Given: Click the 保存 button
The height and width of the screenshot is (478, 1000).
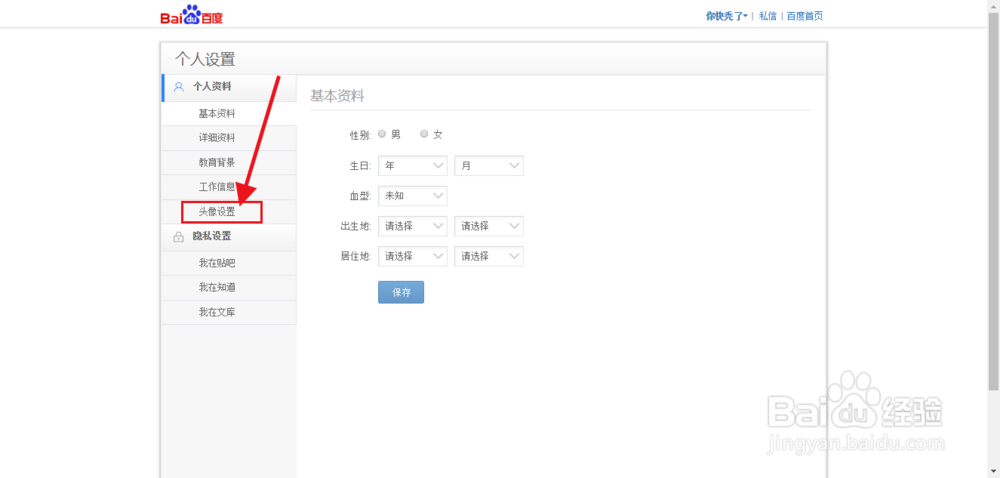Looking at the screenshot, I should (401, 293).
